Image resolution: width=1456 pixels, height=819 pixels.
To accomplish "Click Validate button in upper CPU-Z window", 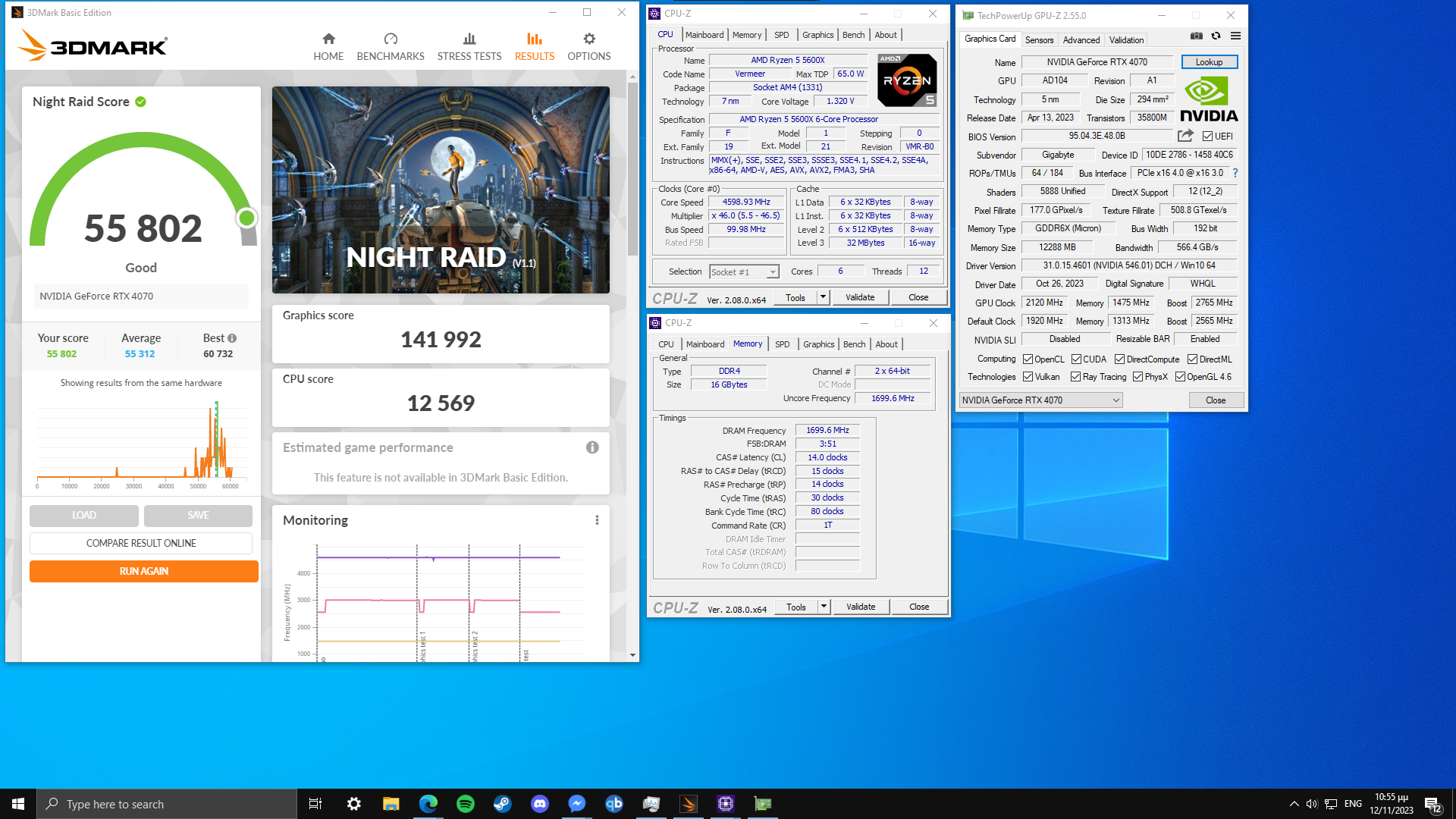I will [860, 297].
